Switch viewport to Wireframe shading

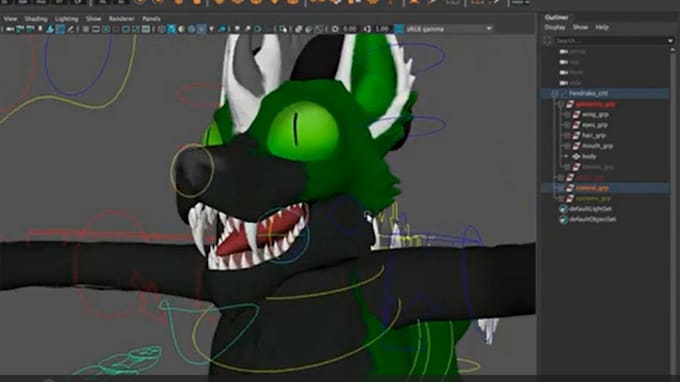(161, 29)
